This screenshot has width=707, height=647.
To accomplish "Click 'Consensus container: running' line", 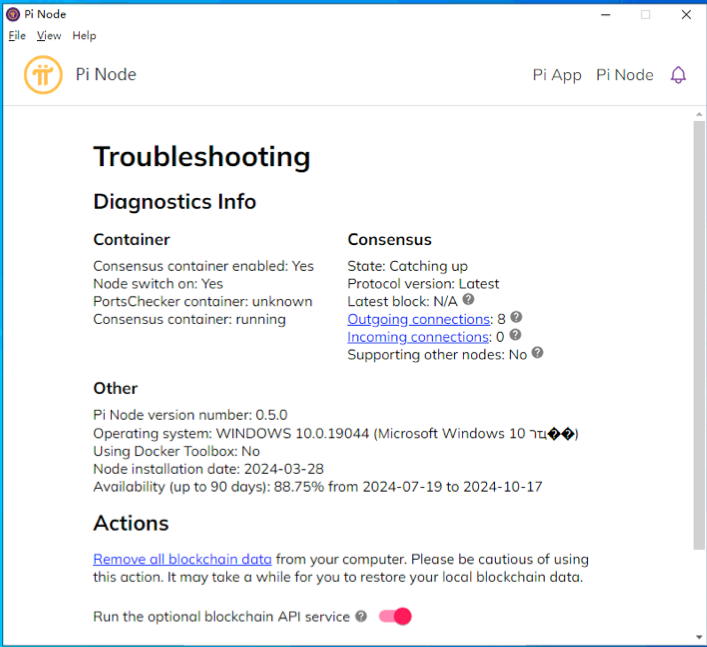I will click(x=189, y=319).
